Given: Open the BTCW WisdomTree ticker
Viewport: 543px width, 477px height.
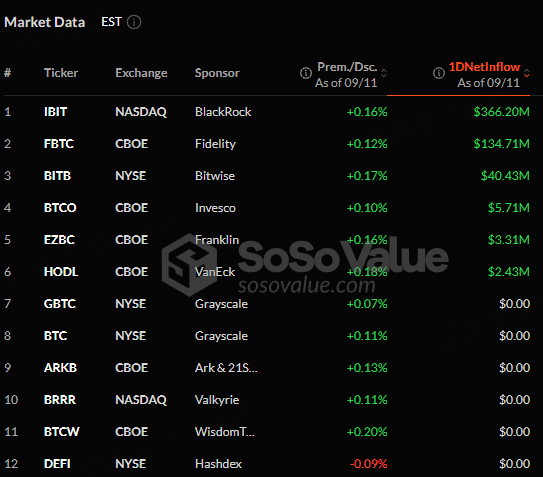Looking at the screenshot, I should (x=62, y=432).
